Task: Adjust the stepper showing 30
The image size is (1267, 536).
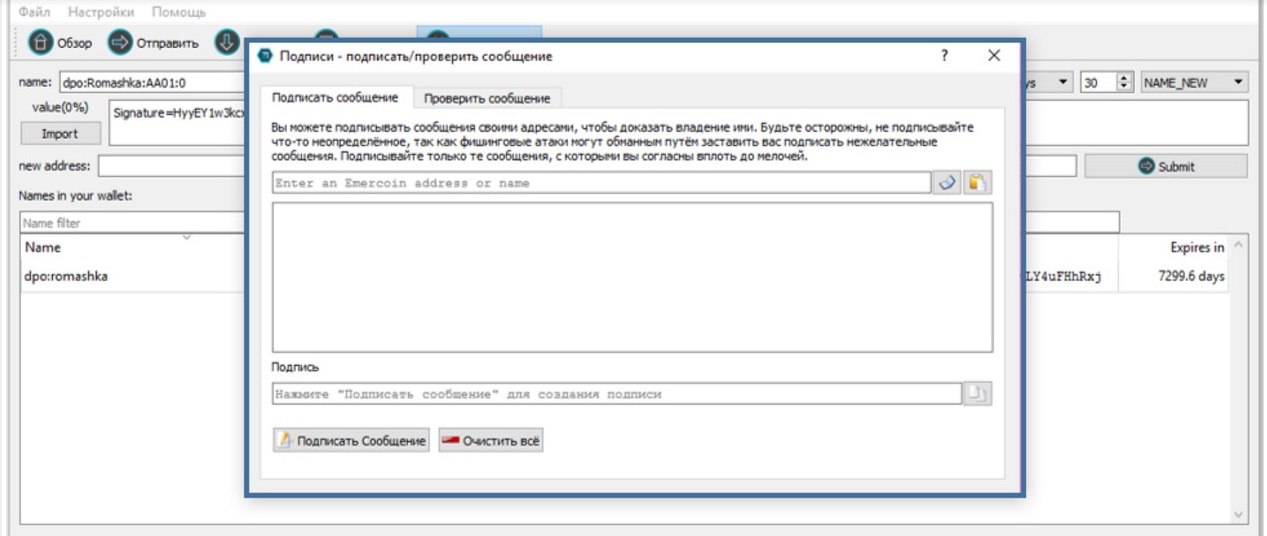Action: (x=1125, y=83)
